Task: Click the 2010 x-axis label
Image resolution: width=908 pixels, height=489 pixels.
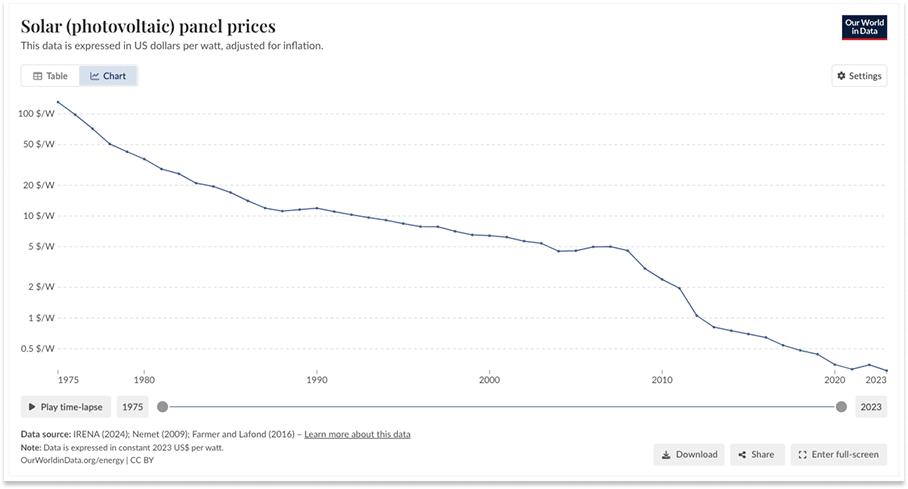Action: click(x=662, y=380)
